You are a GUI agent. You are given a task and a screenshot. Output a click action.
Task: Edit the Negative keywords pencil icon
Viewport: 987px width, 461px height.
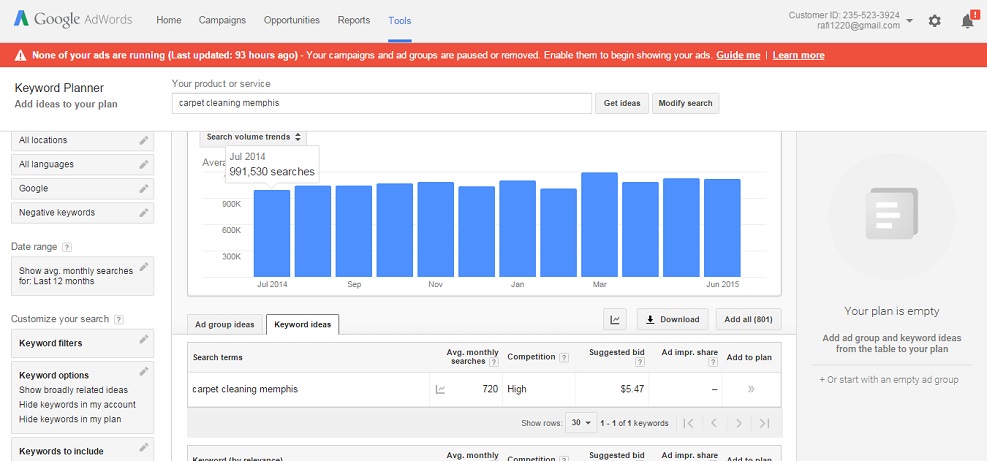[x=144, y=212]
